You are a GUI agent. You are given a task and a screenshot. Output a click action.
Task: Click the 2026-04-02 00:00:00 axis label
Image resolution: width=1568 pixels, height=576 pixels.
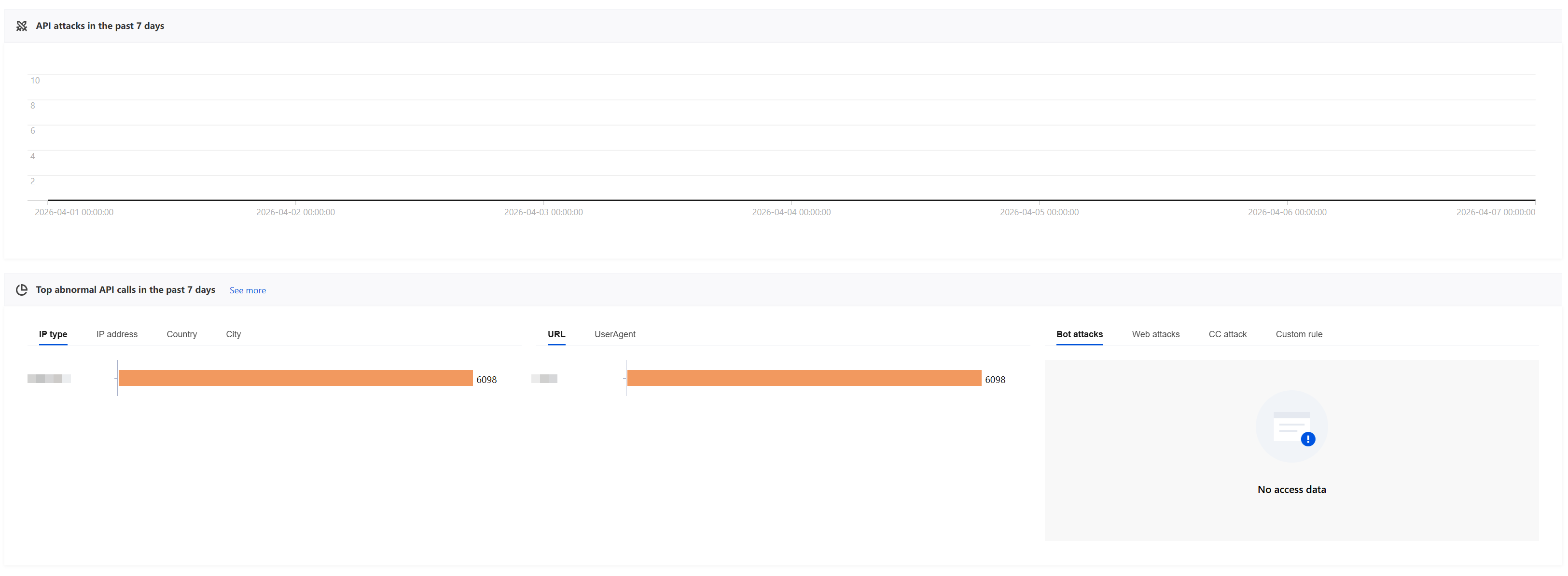(x=295, y=212)
